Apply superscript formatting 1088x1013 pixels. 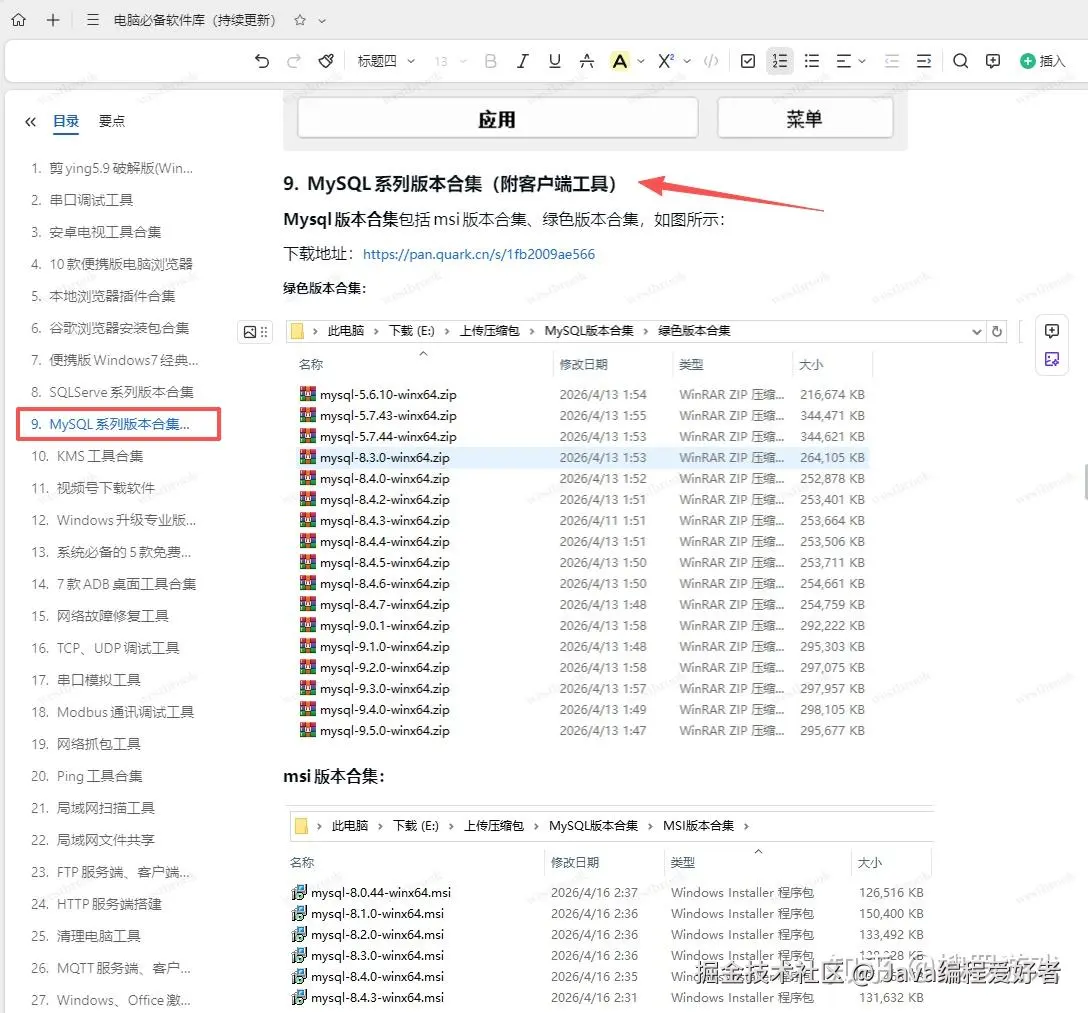tap(666, 61)
